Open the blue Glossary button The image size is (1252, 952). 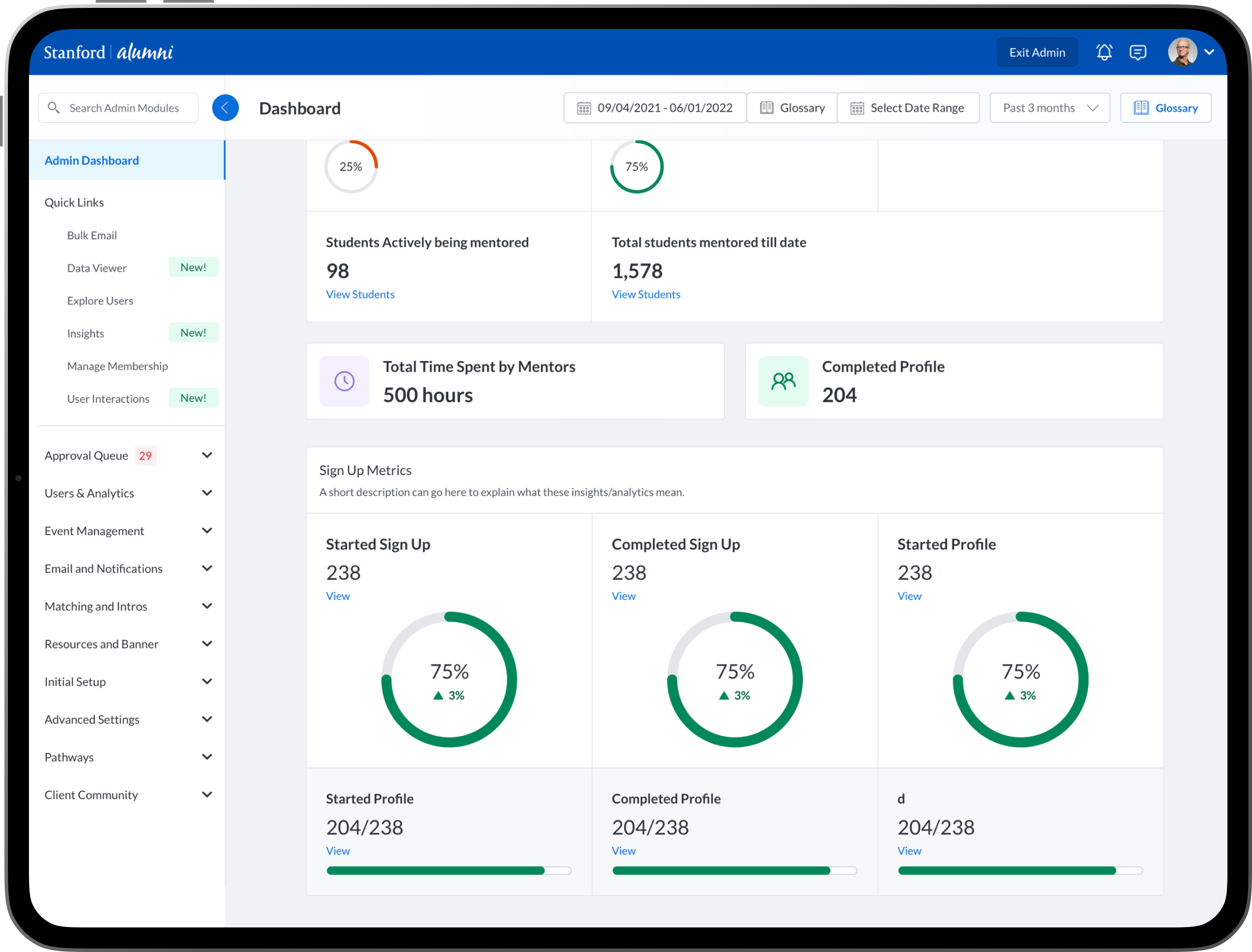(x=1165, y=107)
